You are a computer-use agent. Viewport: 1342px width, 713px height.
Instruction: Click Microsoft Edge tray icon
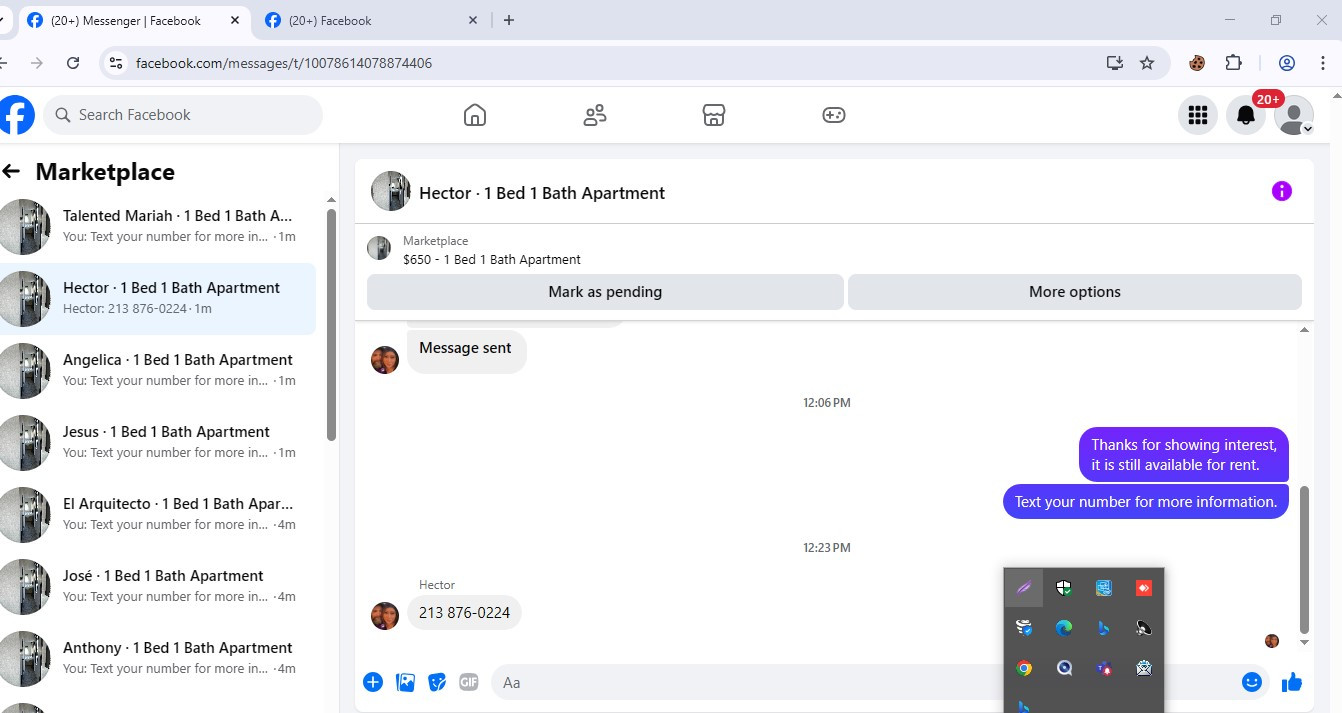(x=1064, y=628)
